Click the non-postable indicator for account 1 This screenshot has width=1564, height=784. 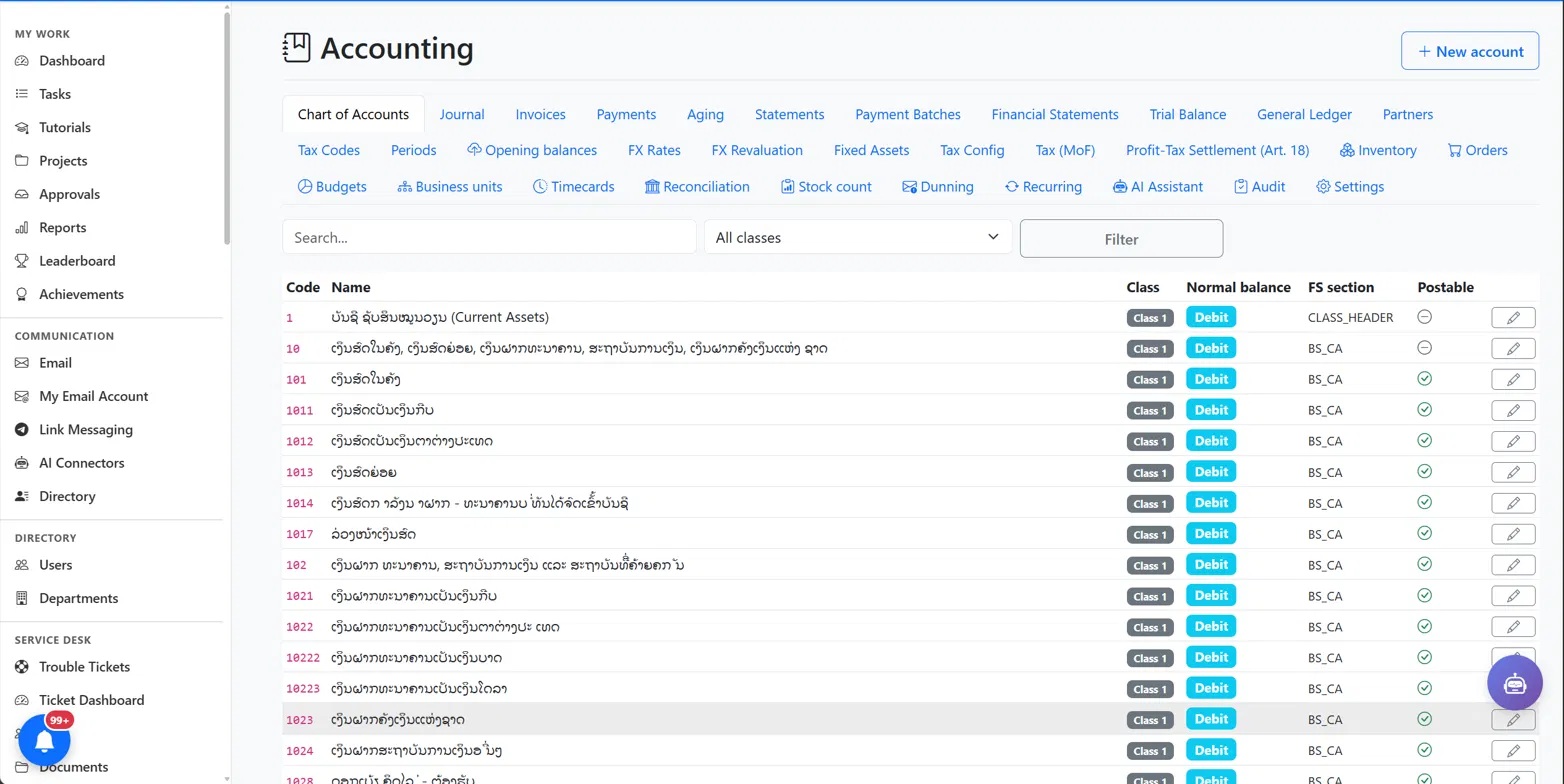1425,317
